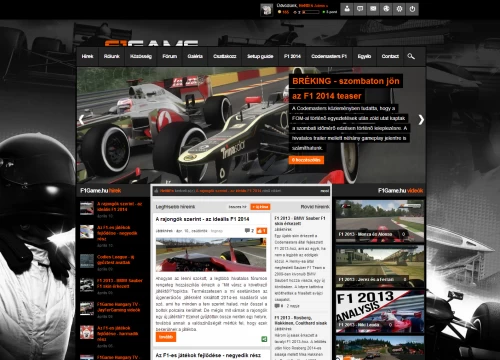Open the F1 2014 menu item
Screen dimensions: 500x360
(x=292, y=56)
